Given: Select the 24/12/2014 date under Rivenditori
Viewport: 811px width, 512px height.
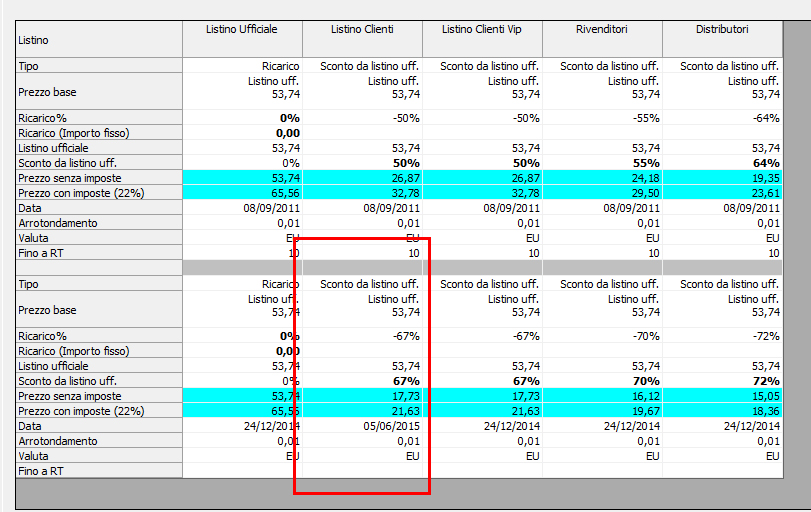Looking at the screenshot, I should point(602,426).
